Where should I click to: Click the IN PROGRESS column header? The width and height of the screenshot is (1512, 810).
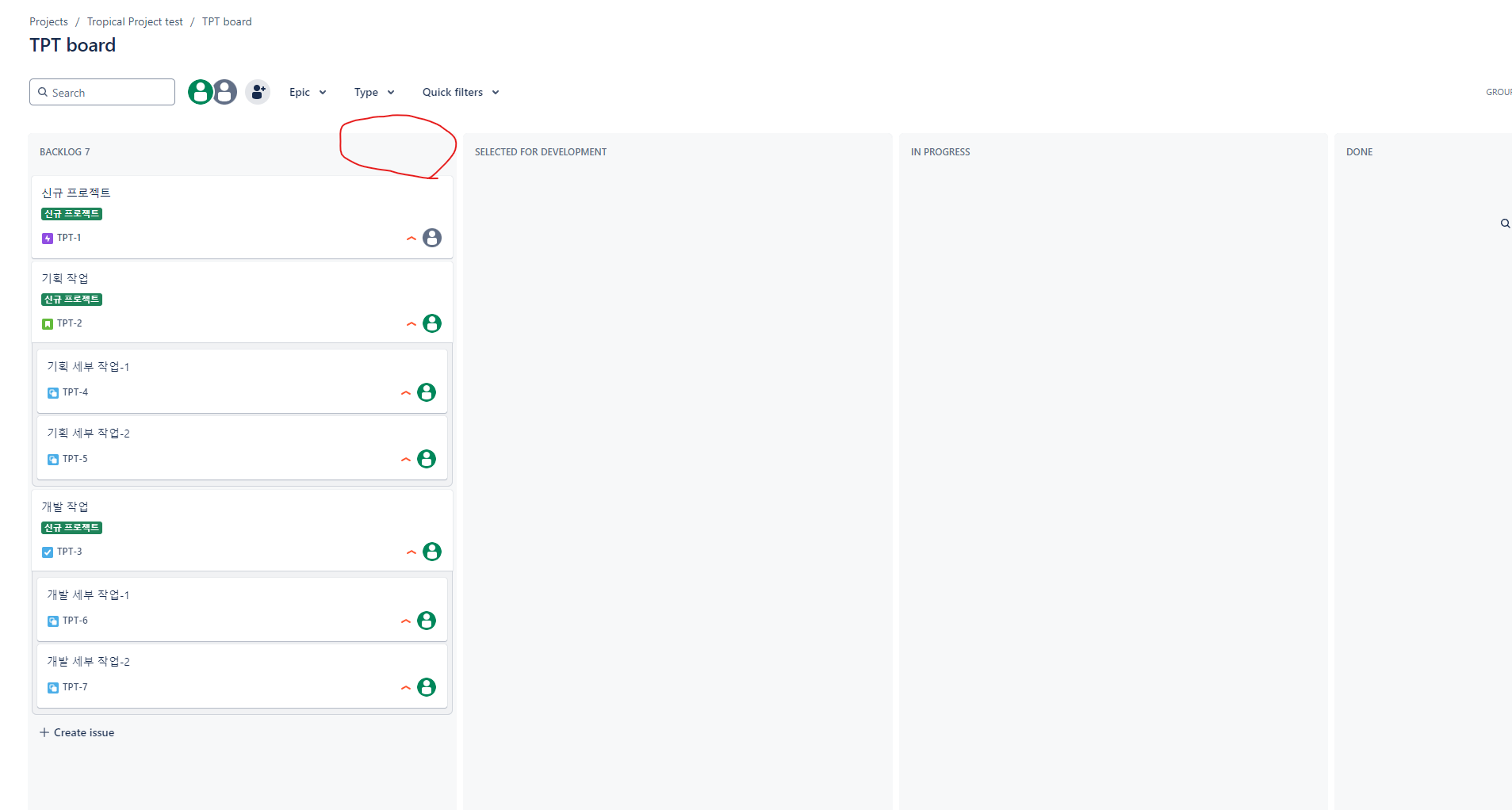[940, 152]
